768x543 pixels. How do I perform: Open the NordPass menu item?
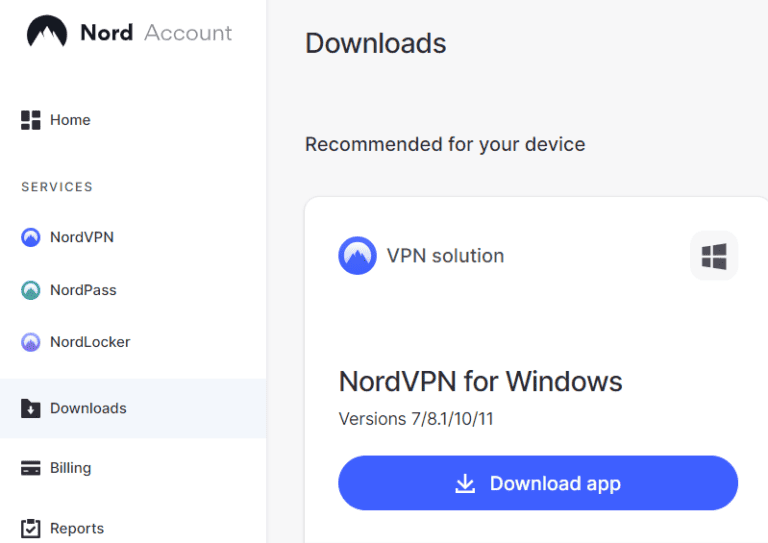click(x=83, y=290)
